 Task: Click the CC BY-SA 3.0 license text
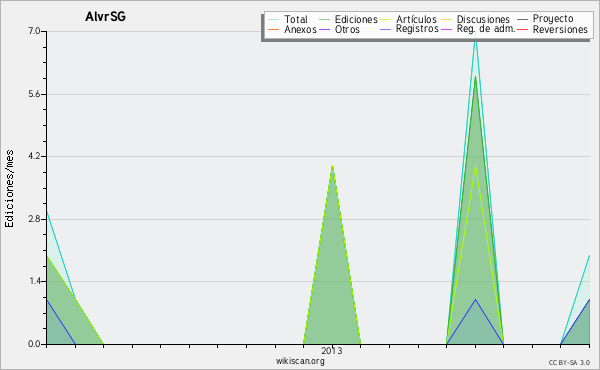(569, 363)
